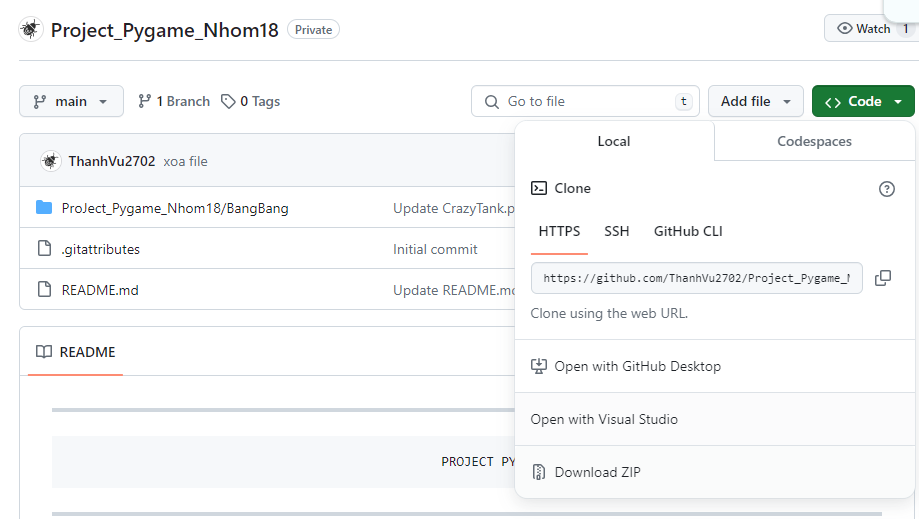Click the help question mark icon for Clone
Viewport: 919px width, 519px height.
(x=887, y=189)
